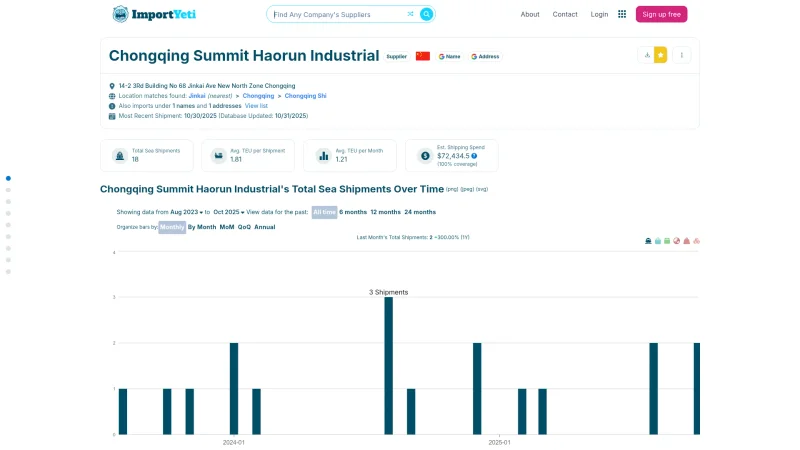This screenshot has width=800, height=450.
Task: Open the Aug 2023 start date dropdown
Action: tap(186, 212)
